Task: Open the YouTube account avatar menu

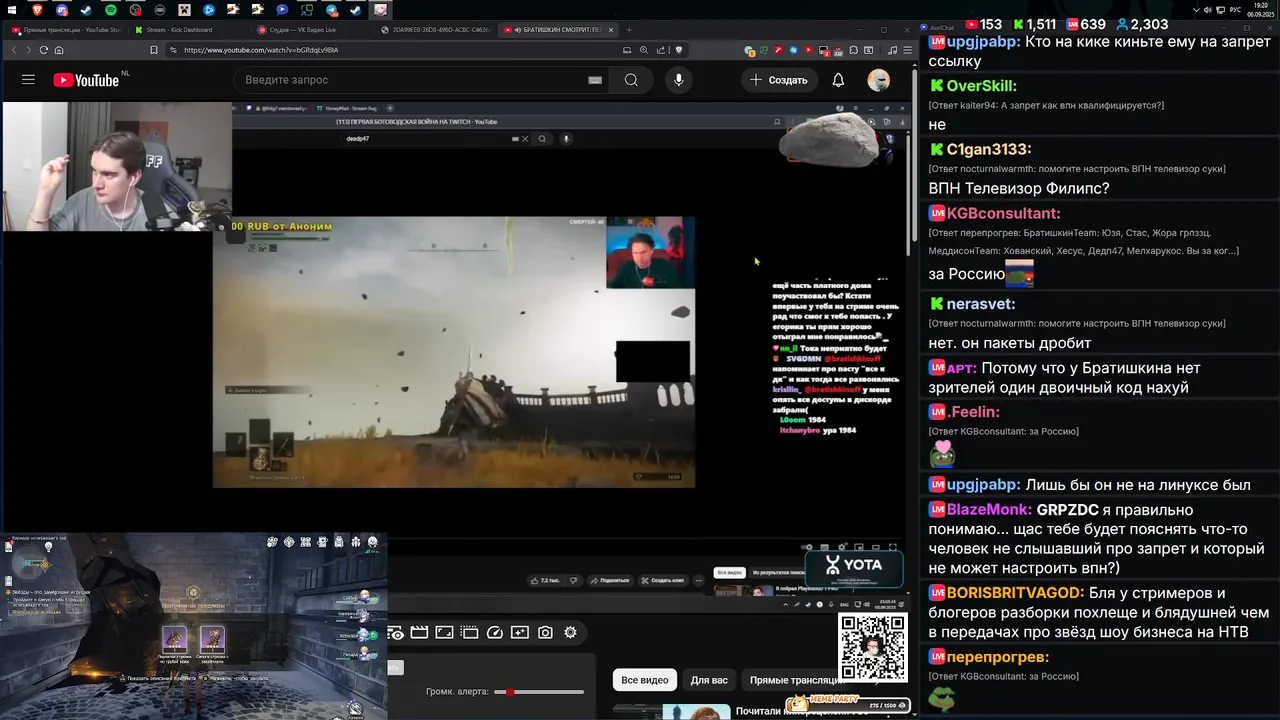Action: pos(879,80)
